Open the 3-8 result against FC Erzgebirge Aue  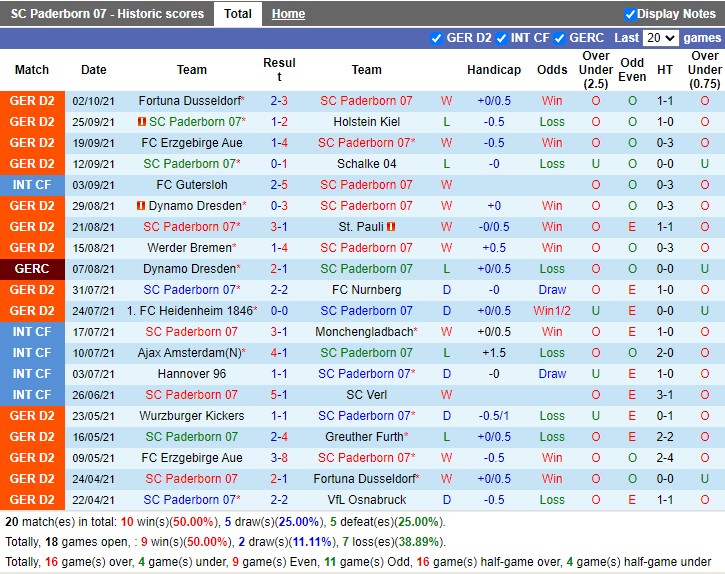[279, 457]
